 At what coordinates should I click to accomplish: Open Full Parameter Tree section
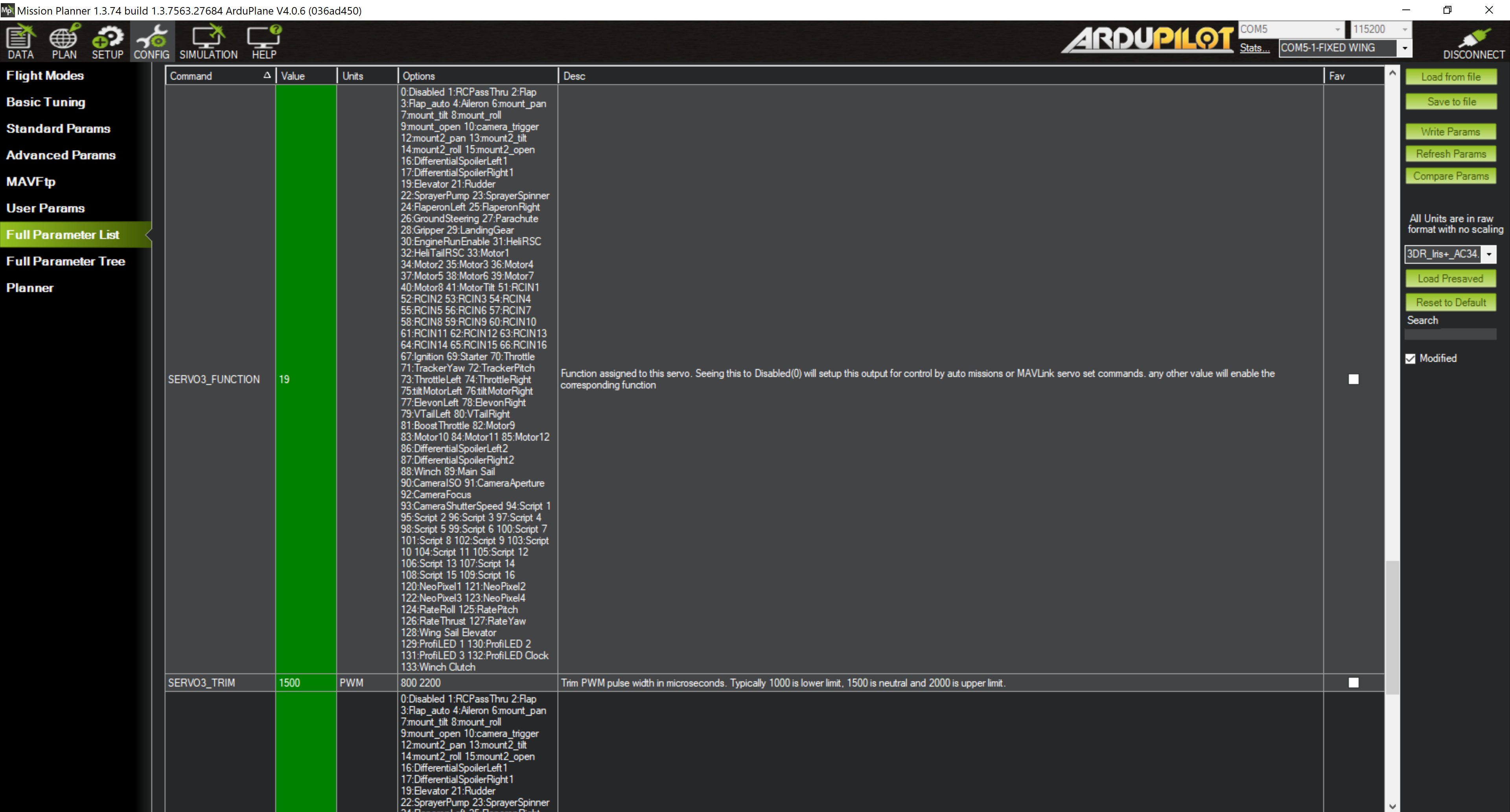(66, 261)
